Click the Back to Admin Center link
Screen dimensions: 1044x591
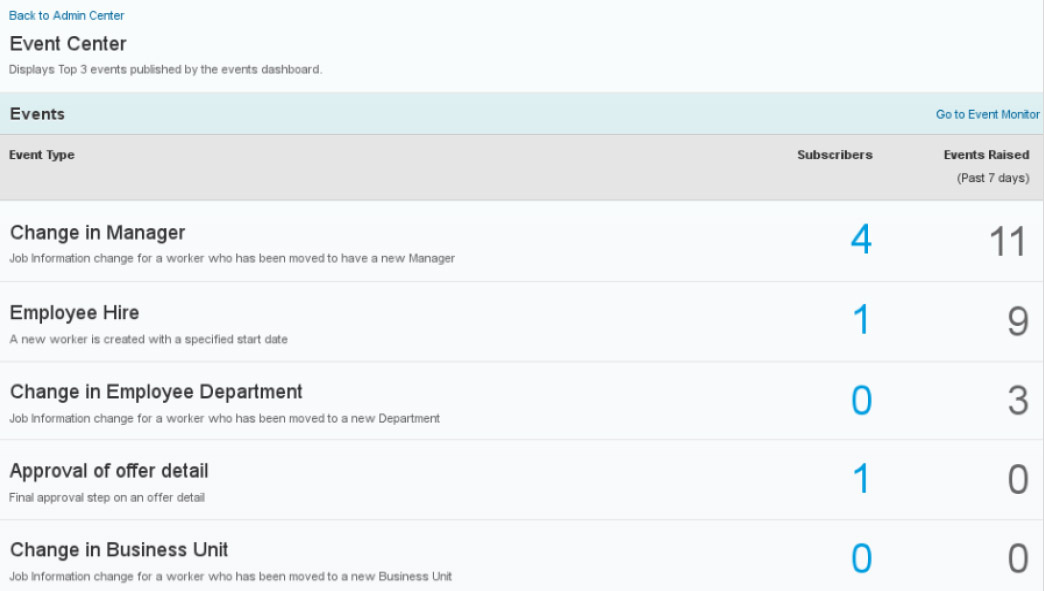[67, 16]
